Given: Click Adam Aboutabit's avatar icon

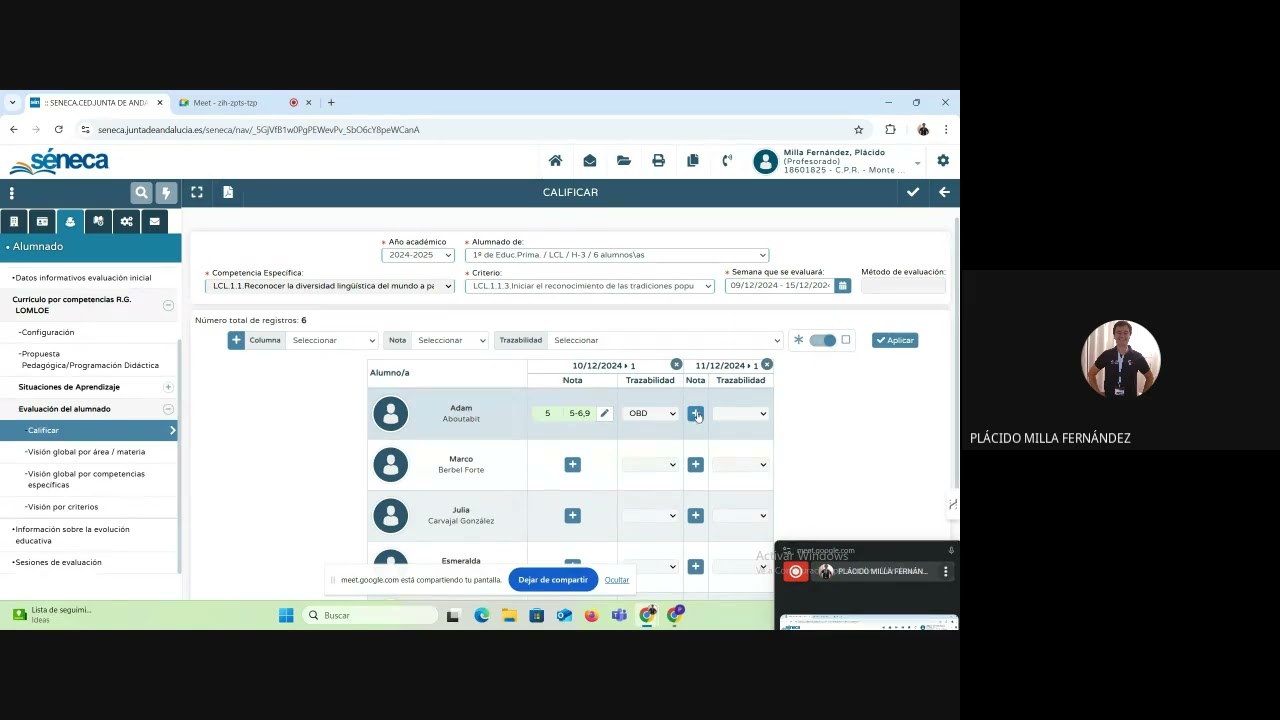Looking at the screenshot, I should (x=390, y=413).
